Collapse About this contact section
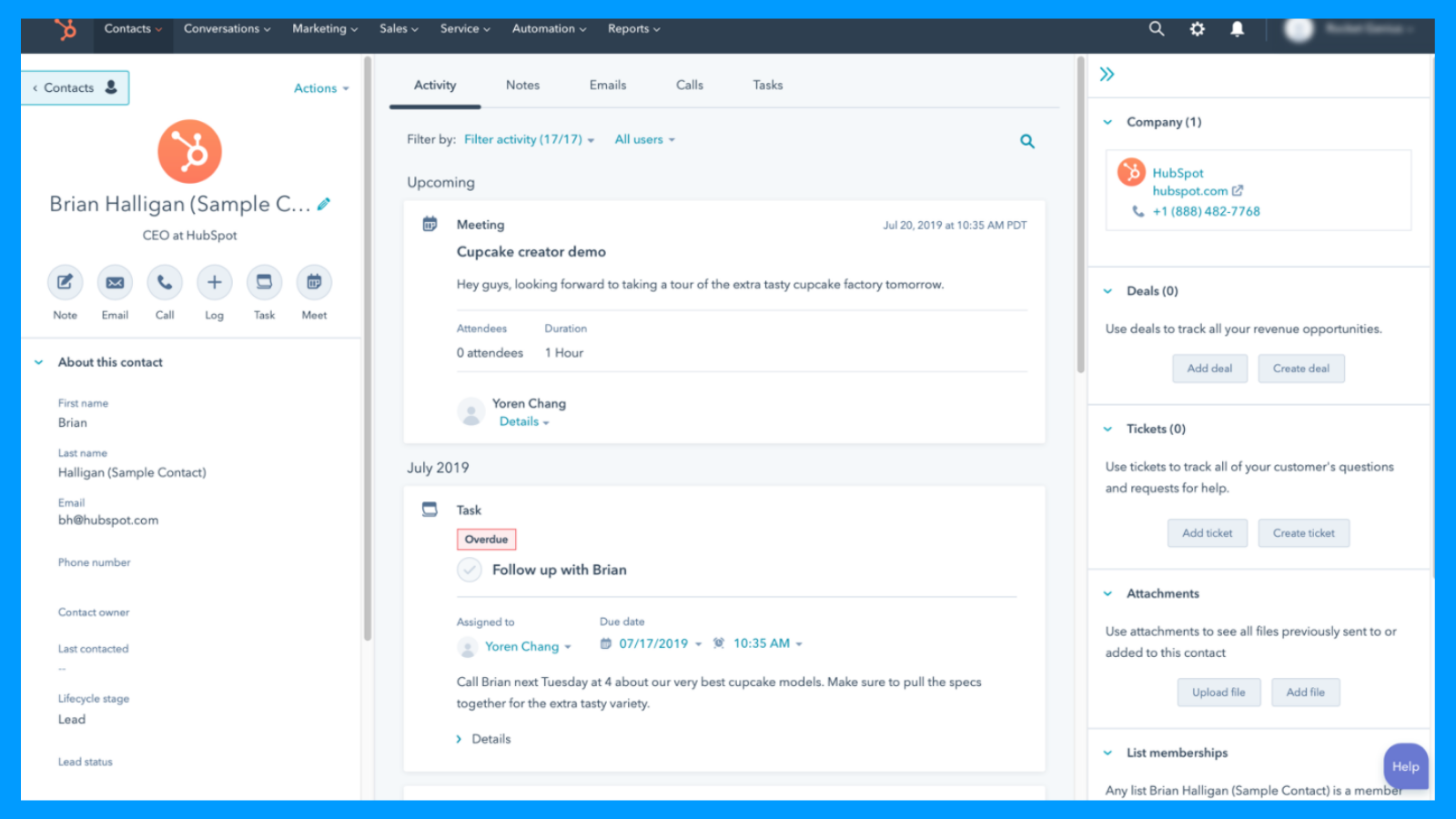Screen dimensions: 1456x819 [38, 362]
